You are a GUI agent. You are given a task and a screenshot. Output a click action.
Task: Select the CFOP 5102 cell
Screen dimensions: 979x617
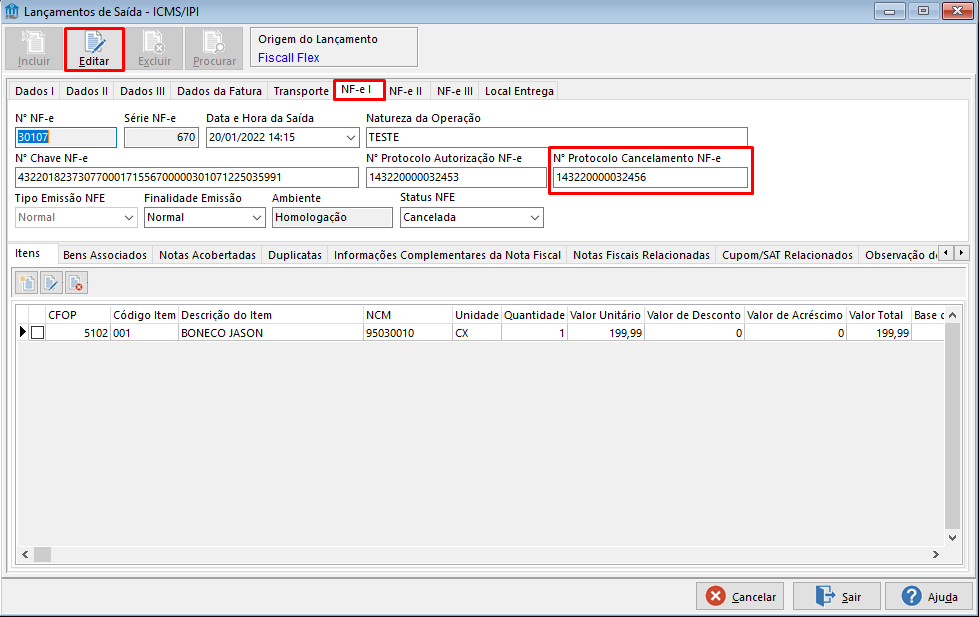point(78,333)
